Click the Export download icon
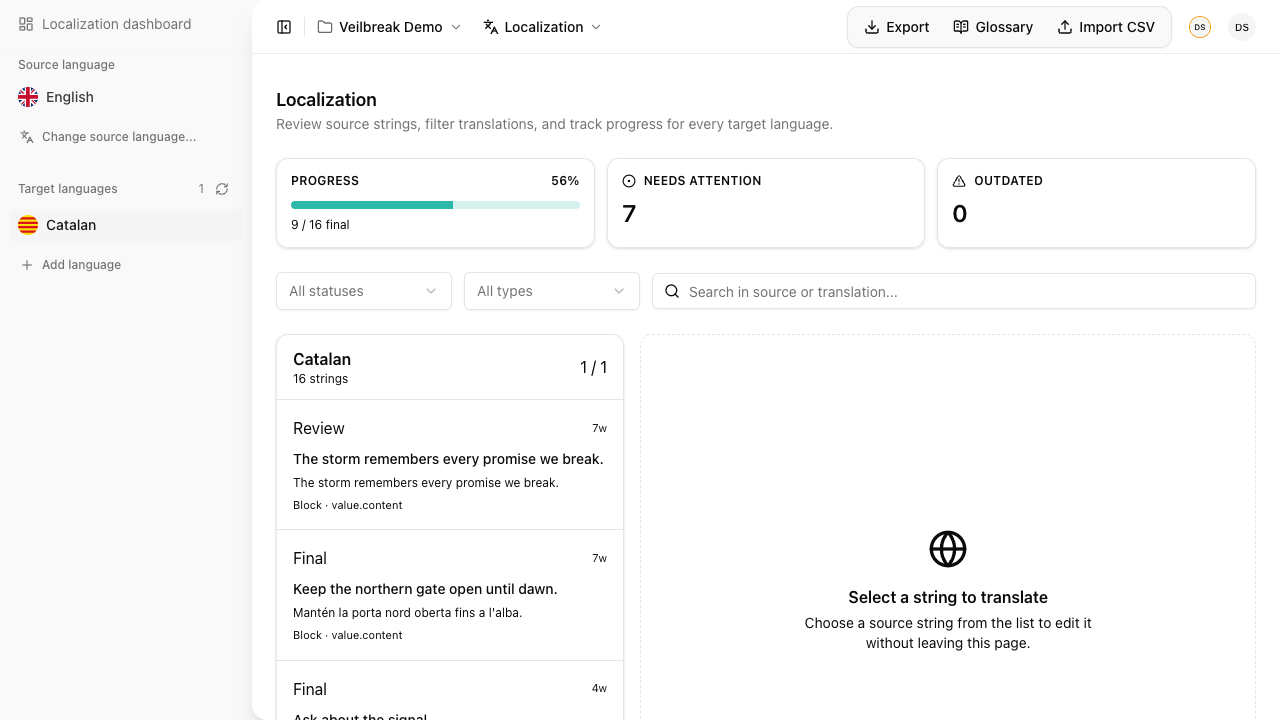 872,27
